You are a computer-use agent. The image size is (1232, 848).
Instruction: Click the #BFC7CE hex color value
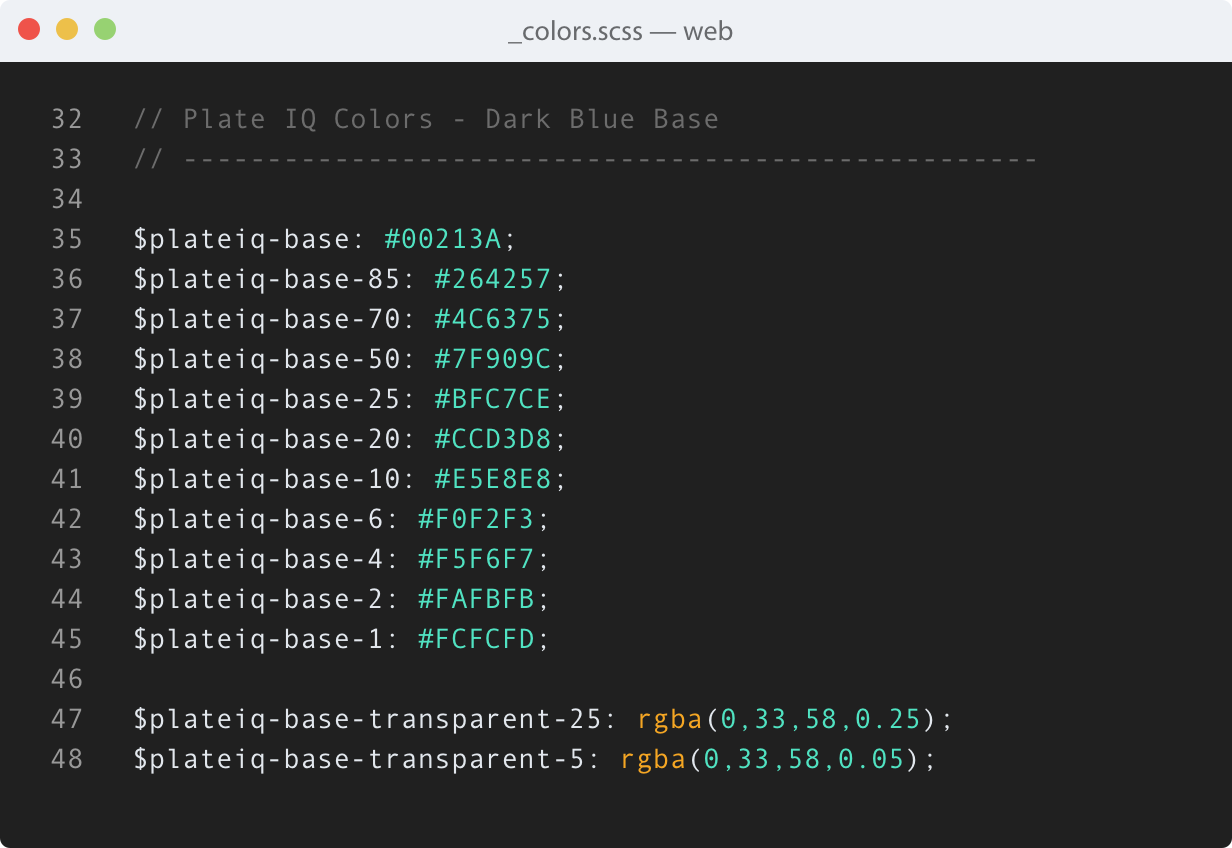click(x=493, y=399)
